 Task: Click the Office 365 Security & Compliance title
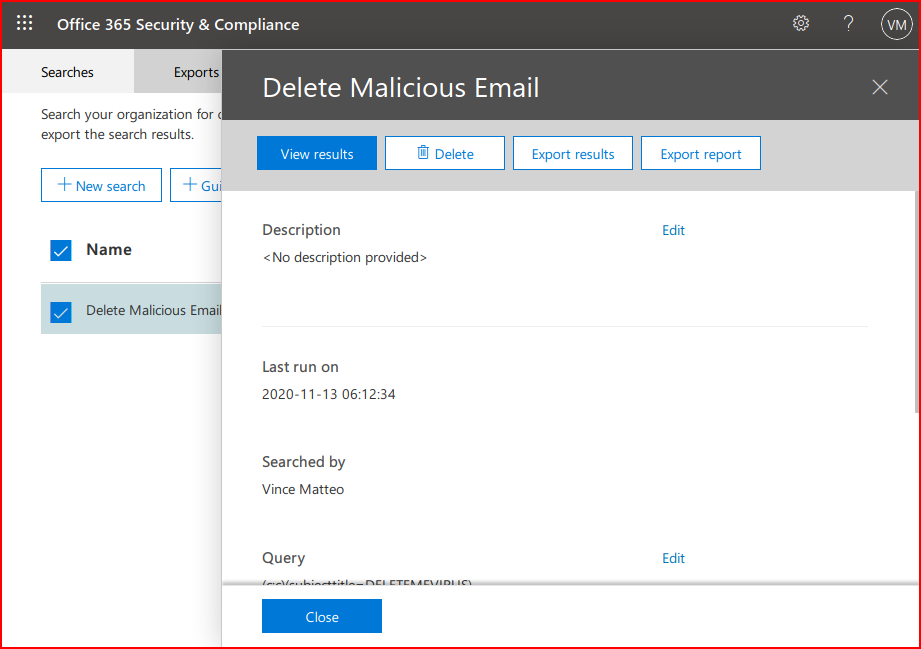(178, 25)
